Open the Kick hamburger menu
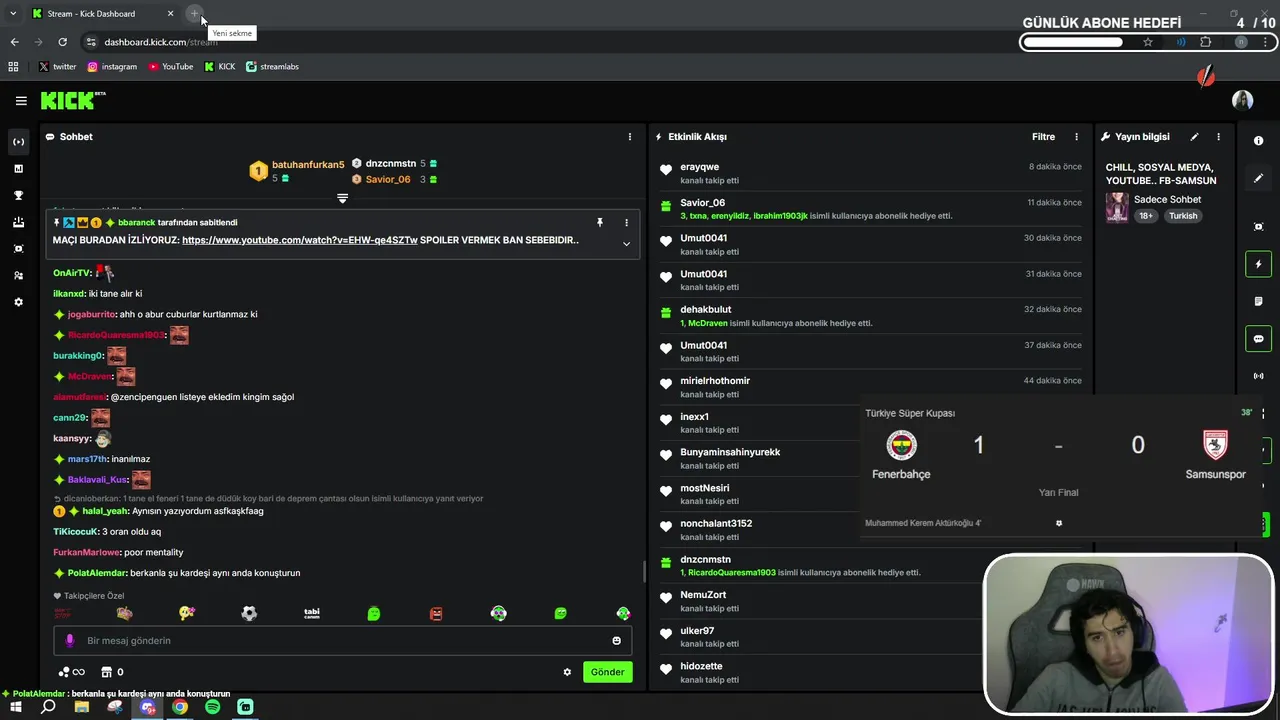The image size is (1280, 720). tap(21, 100)
